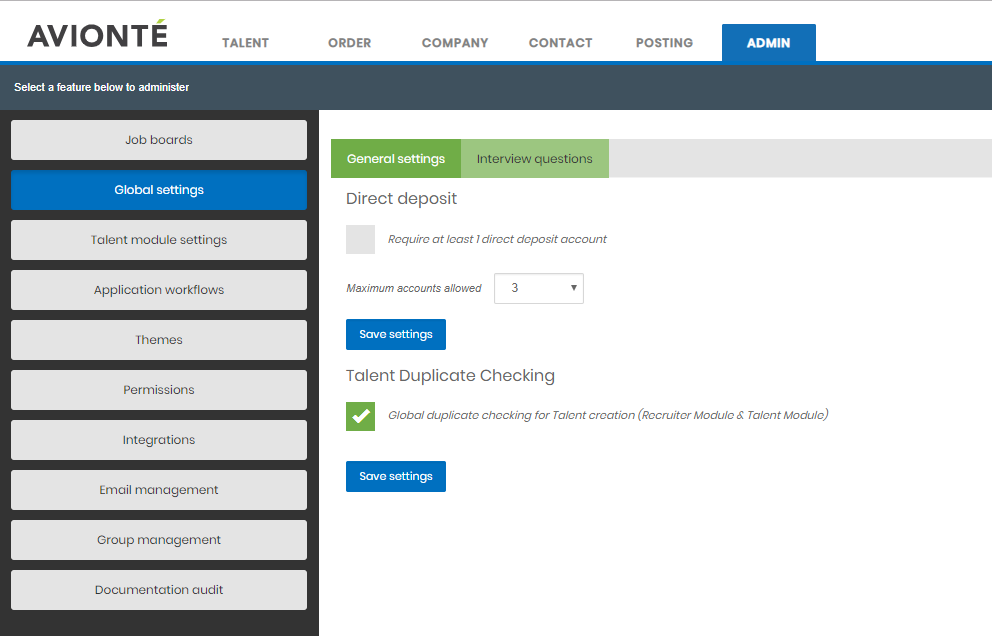Viewport: 992px width, 636px height.
Task: Open Email management
Action: coord(159,490)
